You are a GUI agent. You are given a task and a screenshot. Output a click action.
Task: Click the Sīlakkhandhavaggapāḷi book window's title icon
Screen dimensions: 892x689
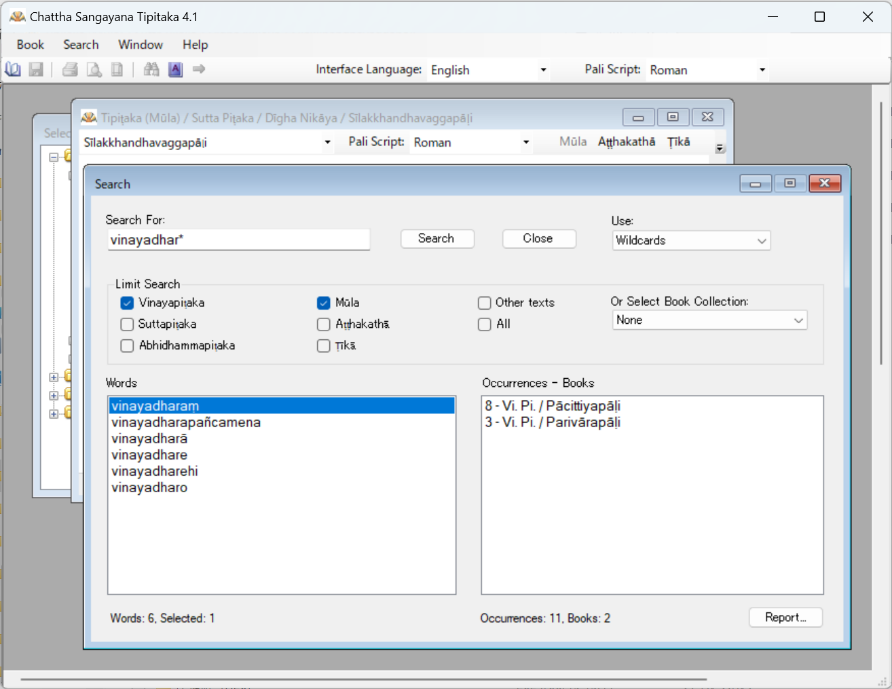(x=89, y=118)
